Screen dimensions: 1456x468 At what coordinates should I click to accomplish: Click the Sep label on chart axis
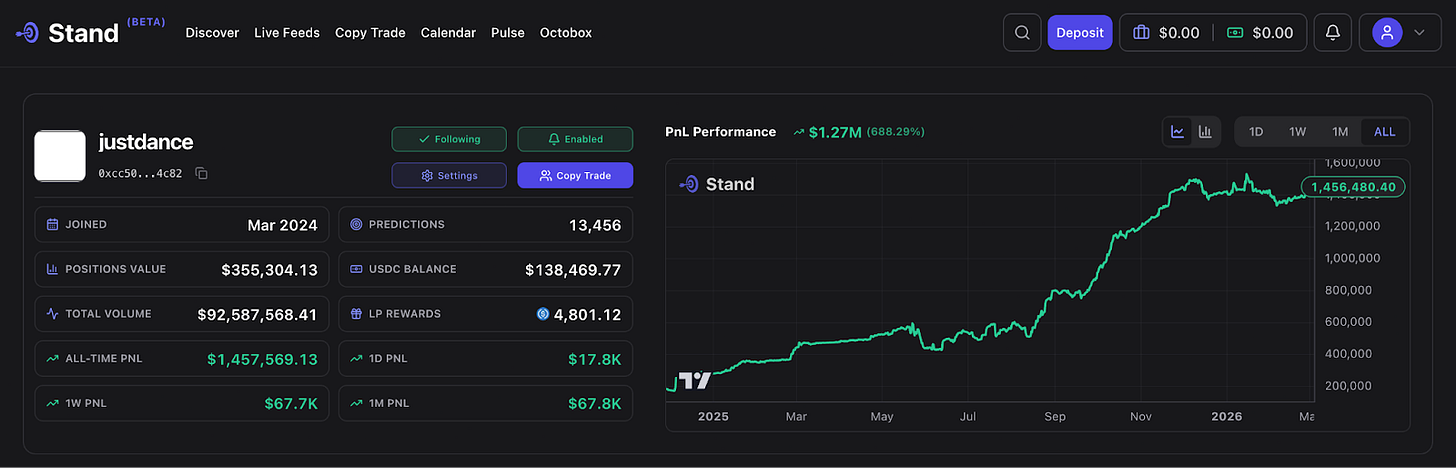point(1055,416)
